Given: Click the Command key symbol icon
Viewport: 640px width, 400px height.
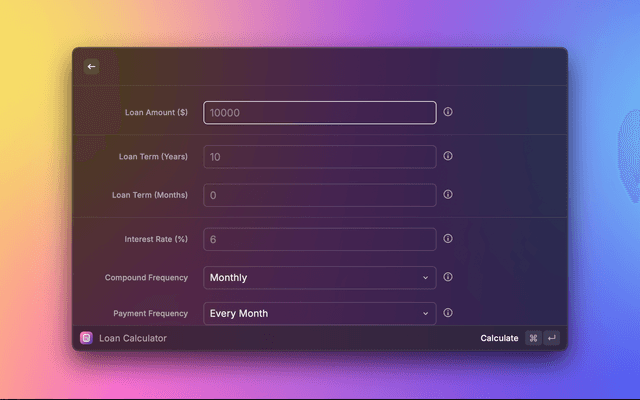Looking at the screenshot, I should click(533, 338).
